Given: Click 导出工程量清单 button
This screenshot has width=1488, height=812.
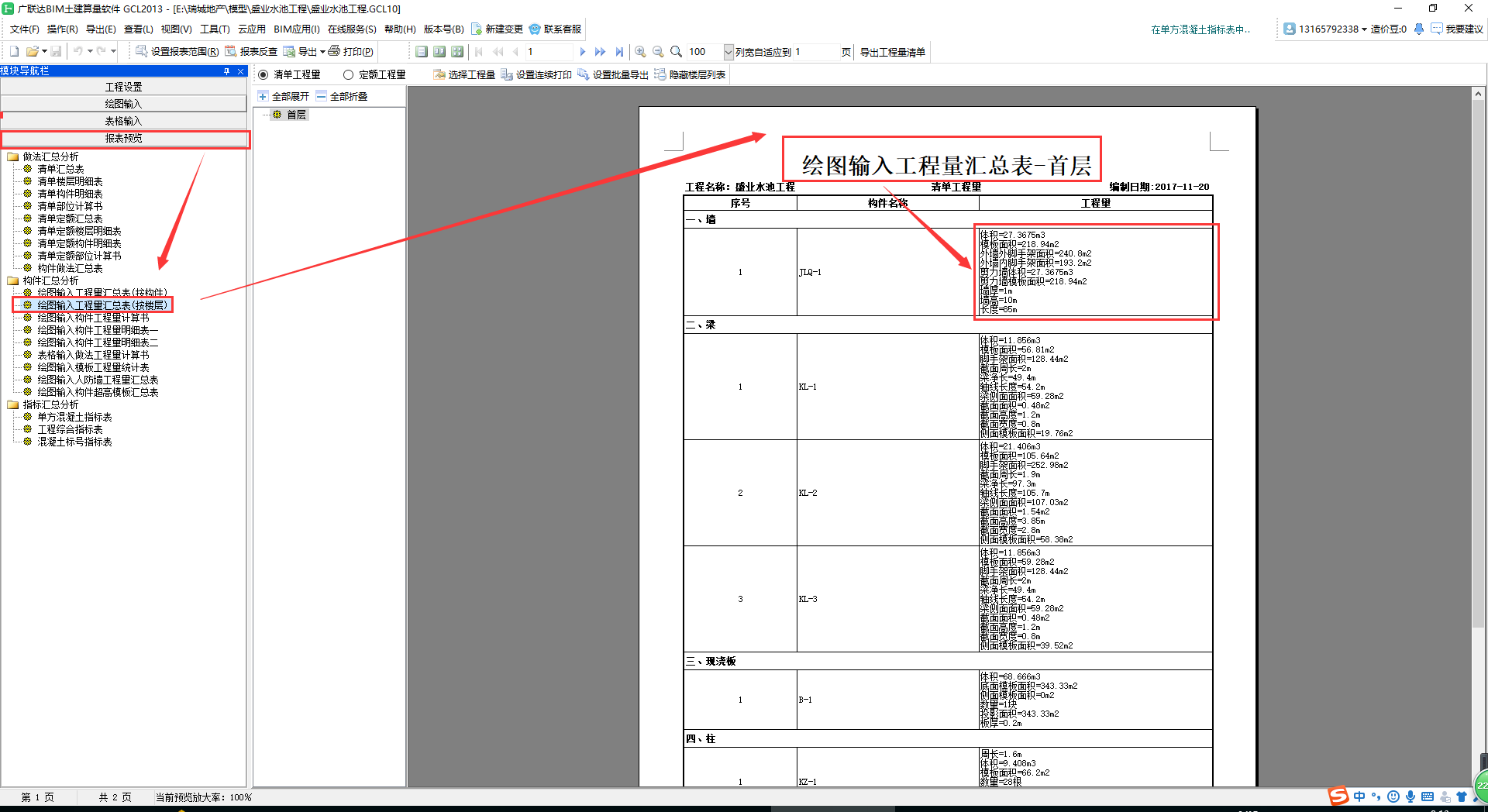Looking at the screenshot, I should point(893,52).
